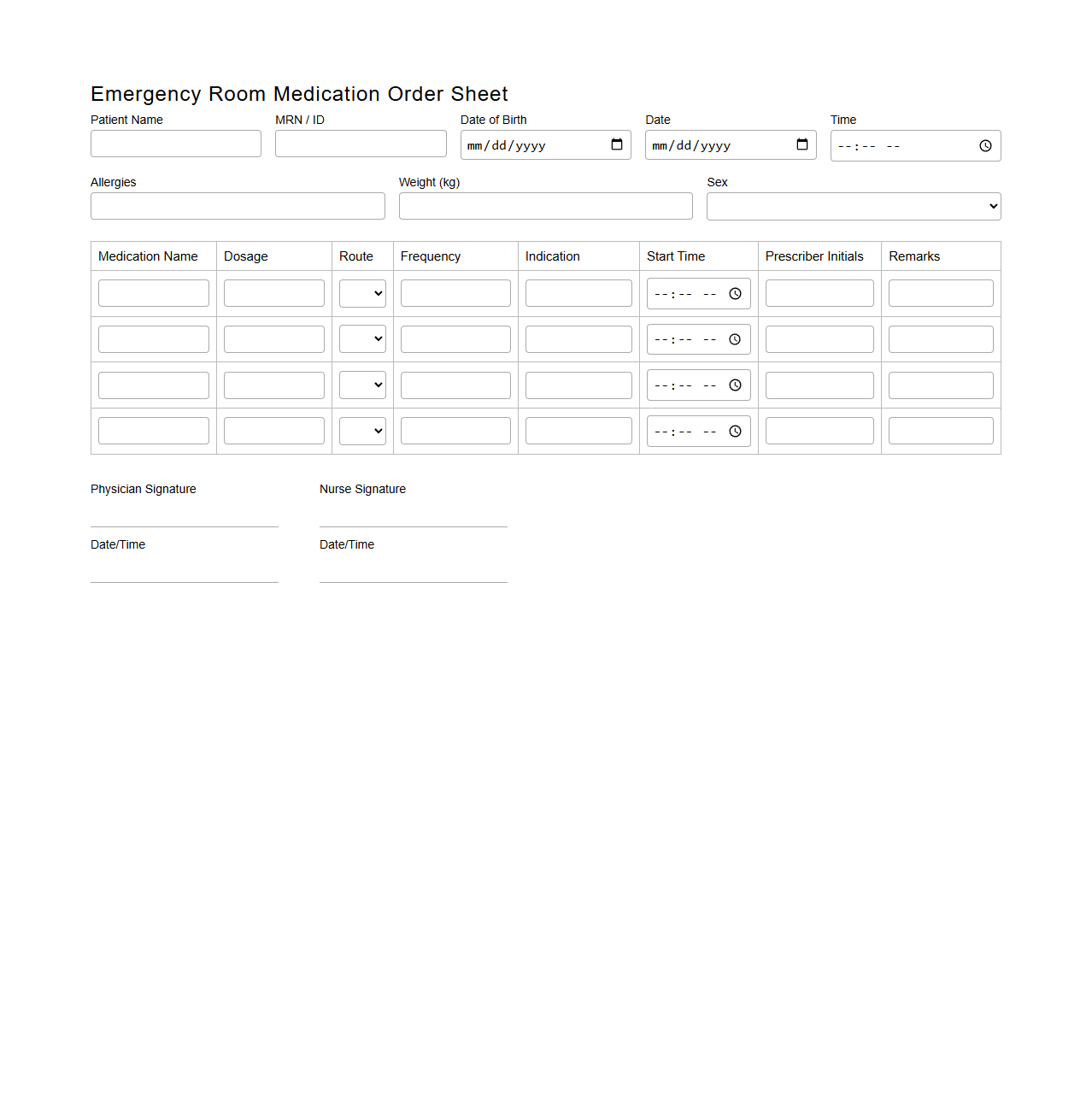Click the first row Dosage field
1092x1111 pixels.
tap(273, 293)
